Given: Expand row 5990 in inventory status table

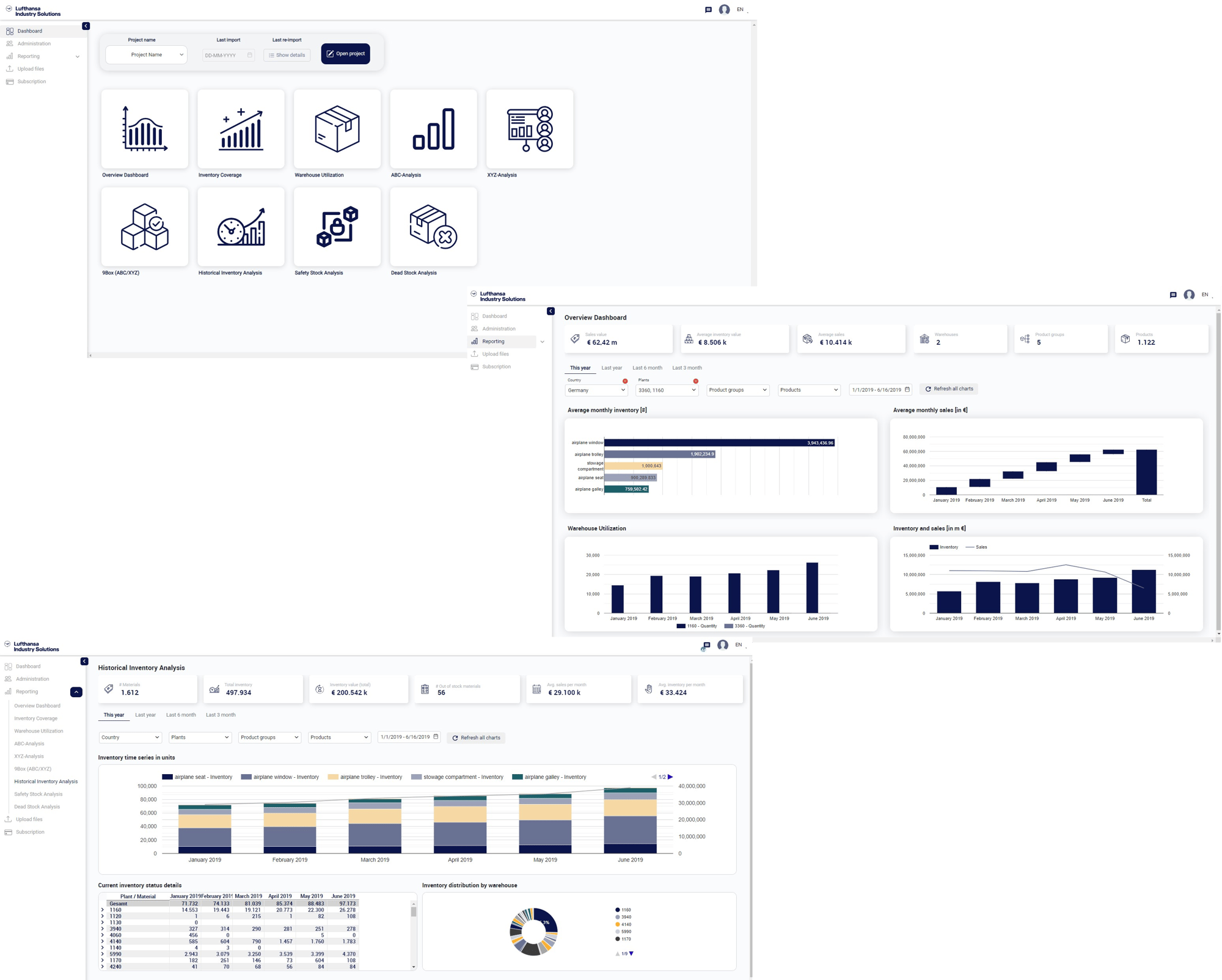Looking at the screenshot, I should [102, 954].
